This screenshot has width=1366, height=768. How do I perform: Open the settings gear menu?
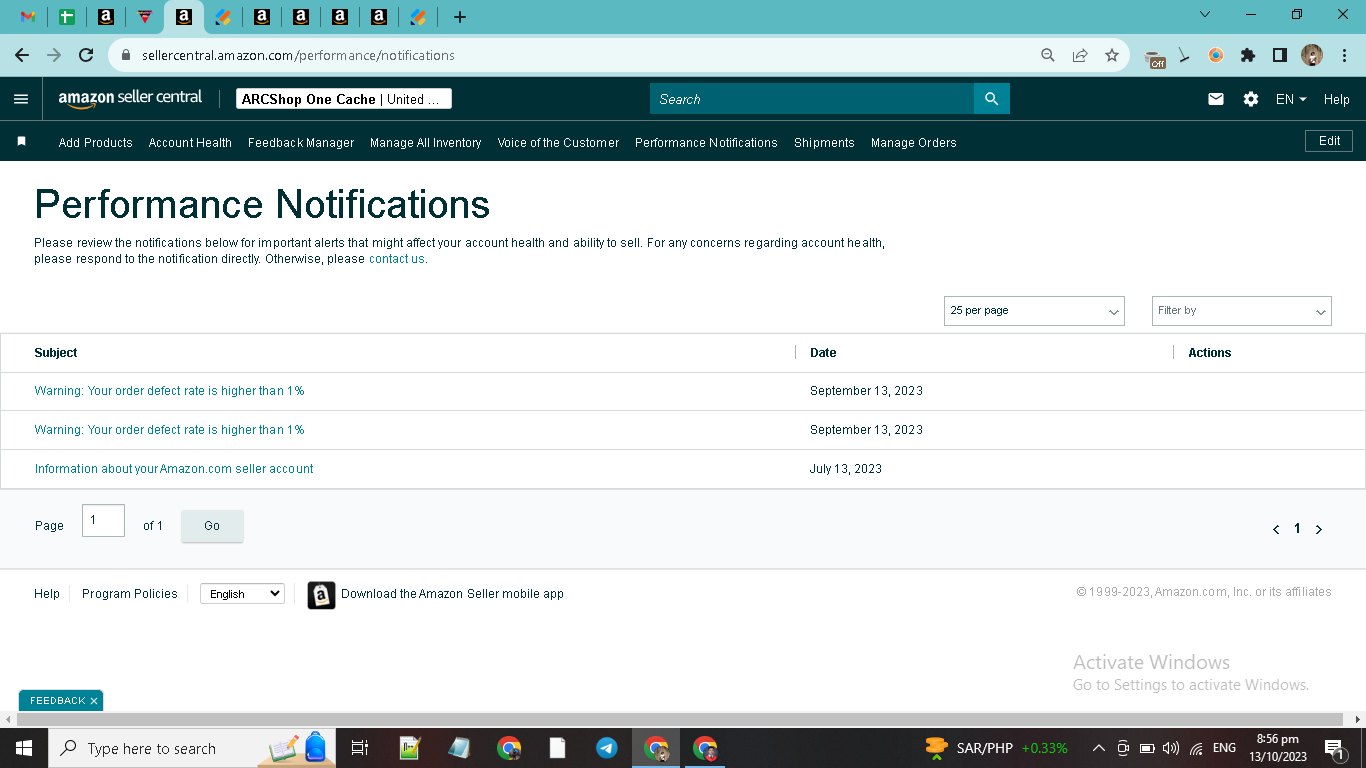(1251, 99)
